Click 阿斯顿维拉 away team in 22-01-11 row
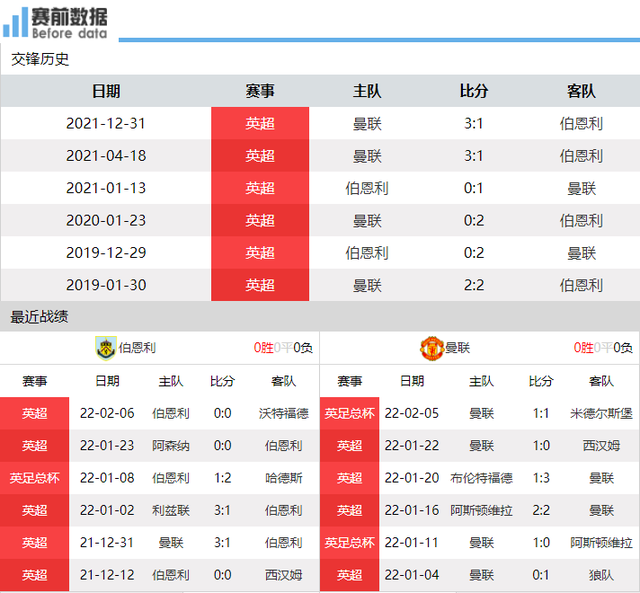The width and height of the screenshot is (640, 593). click(601, 542)
